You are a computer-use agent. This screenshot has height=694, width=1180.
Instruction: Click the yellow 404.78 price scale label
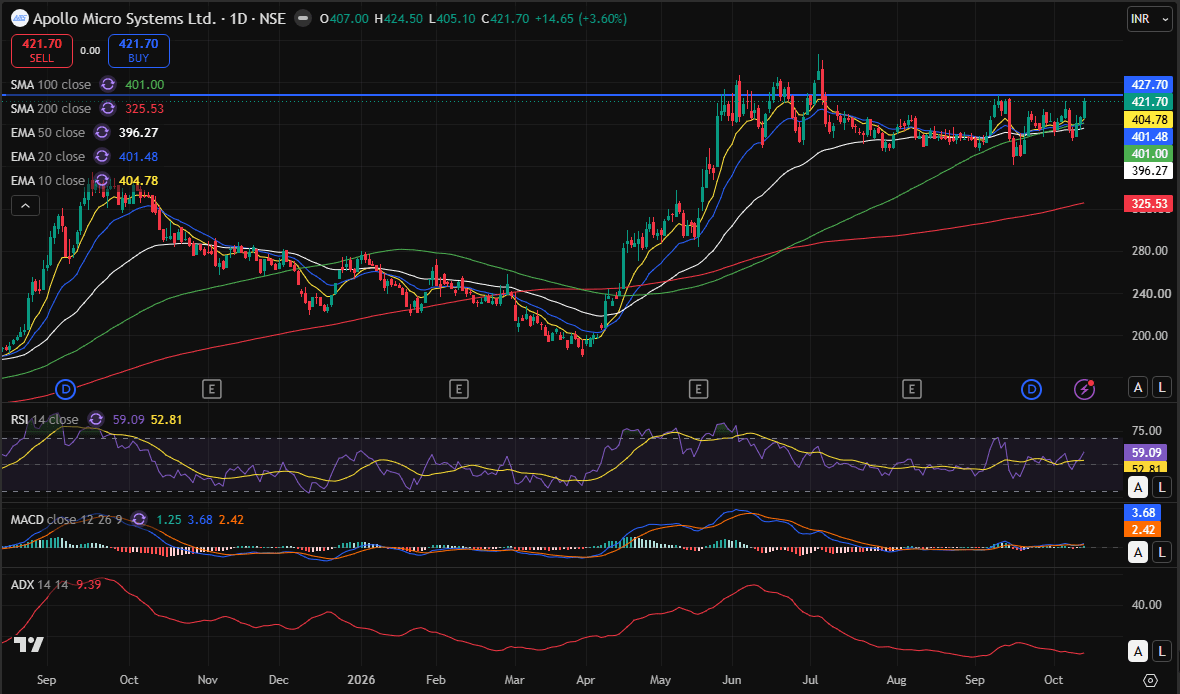1148,119
